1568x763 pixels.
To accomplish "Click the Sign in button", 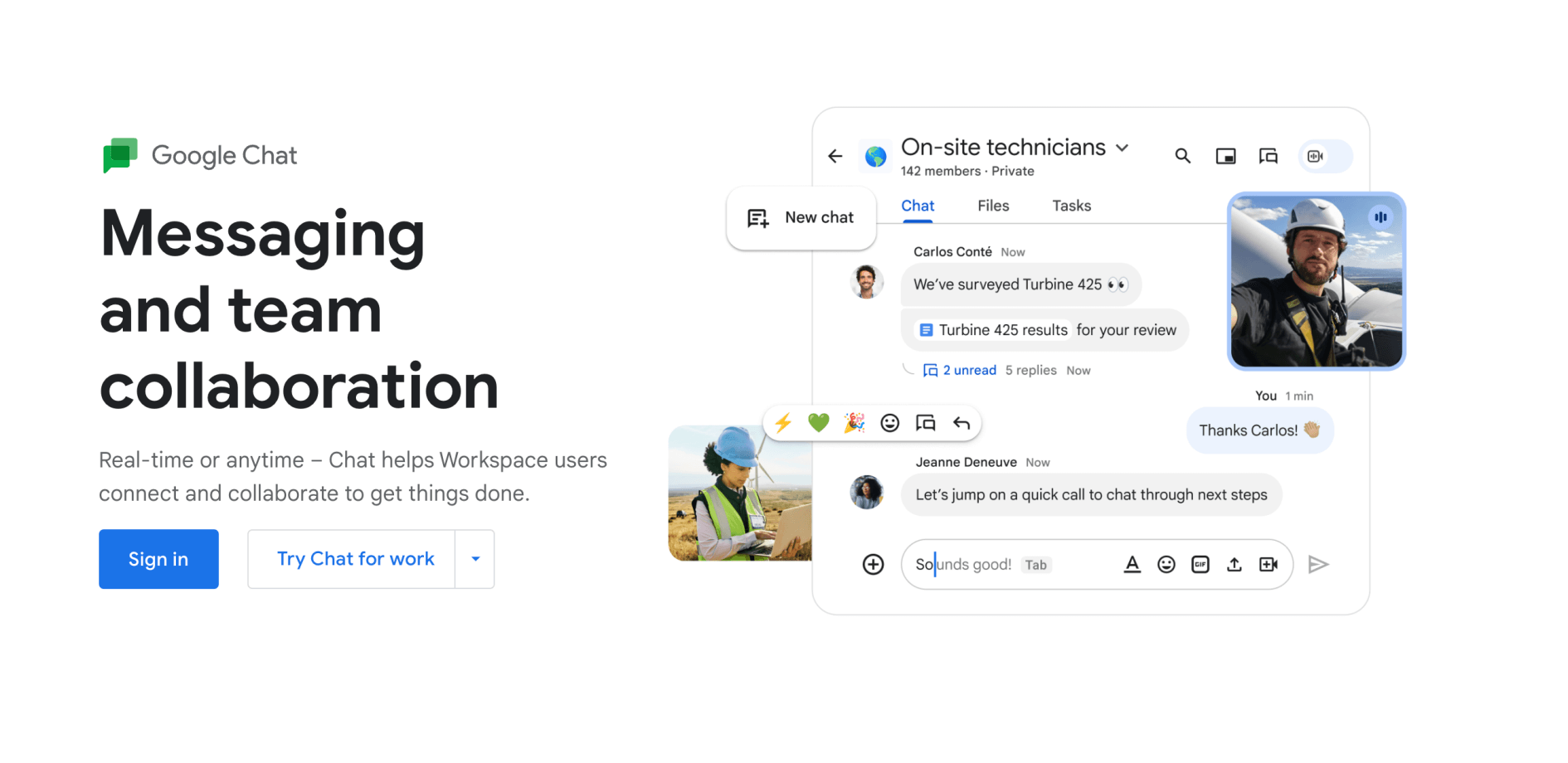I will [158, 559].
